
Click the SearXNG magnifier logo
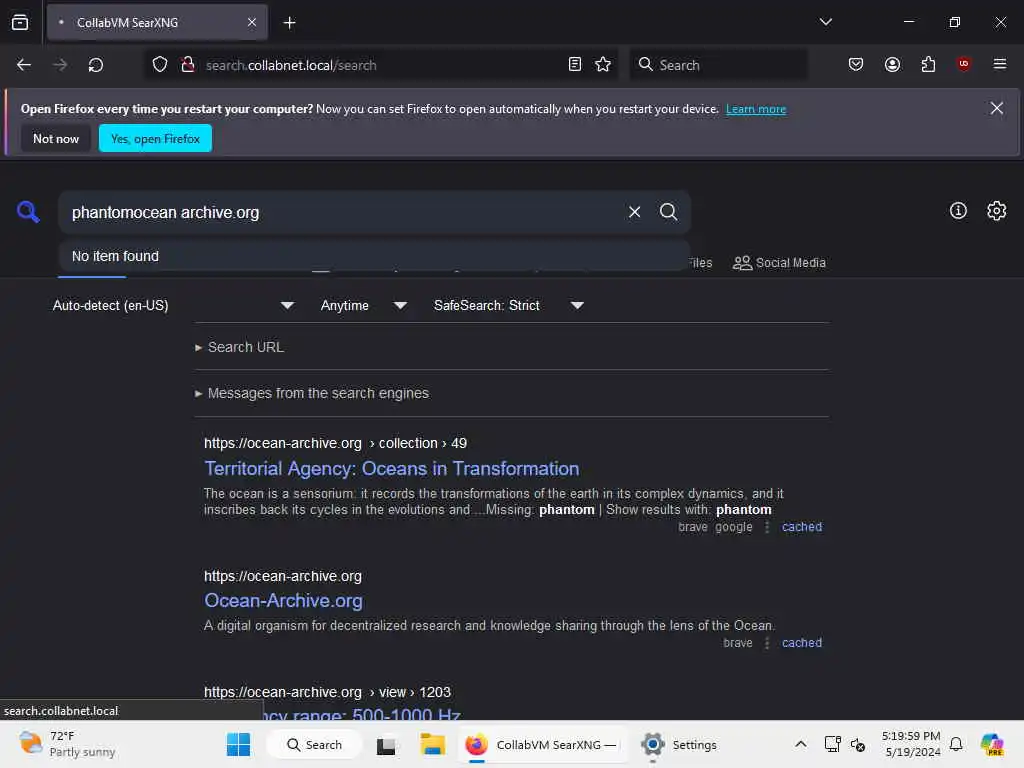28,212
